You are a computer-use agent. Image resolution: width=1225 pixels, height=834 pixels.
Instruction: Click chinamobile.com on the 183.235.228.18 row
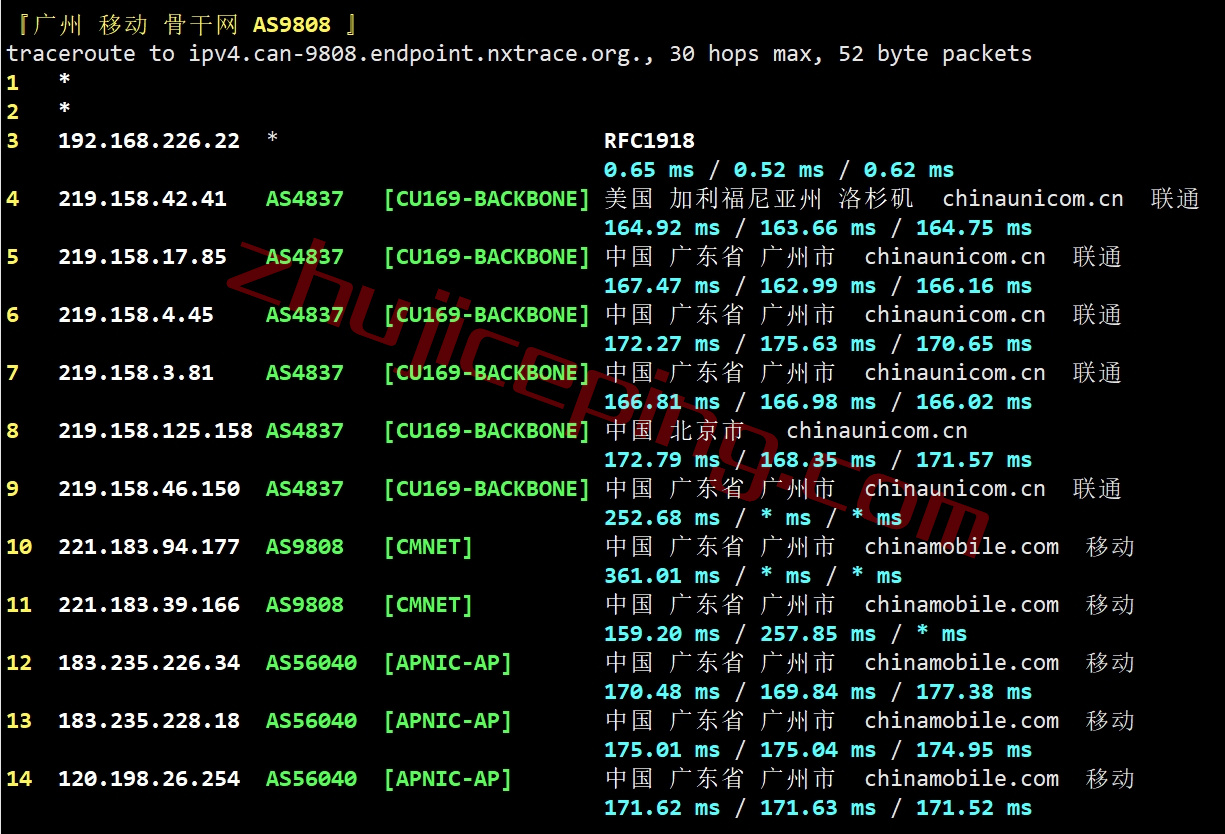pos(962,721)
